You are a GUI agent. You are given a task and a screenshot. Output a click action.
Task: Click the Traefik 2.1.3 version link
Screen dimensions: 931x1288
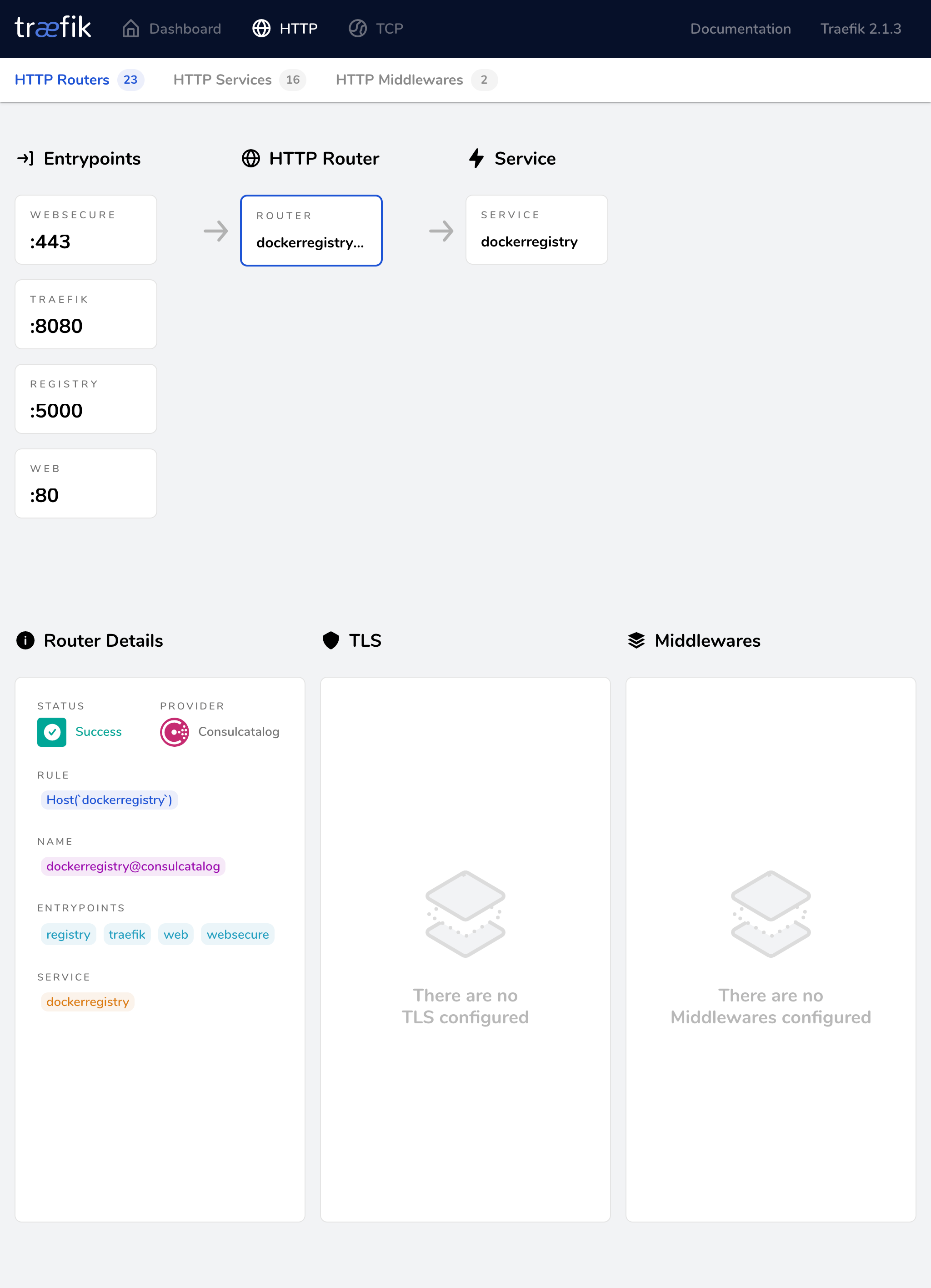(x=861, y=28)
